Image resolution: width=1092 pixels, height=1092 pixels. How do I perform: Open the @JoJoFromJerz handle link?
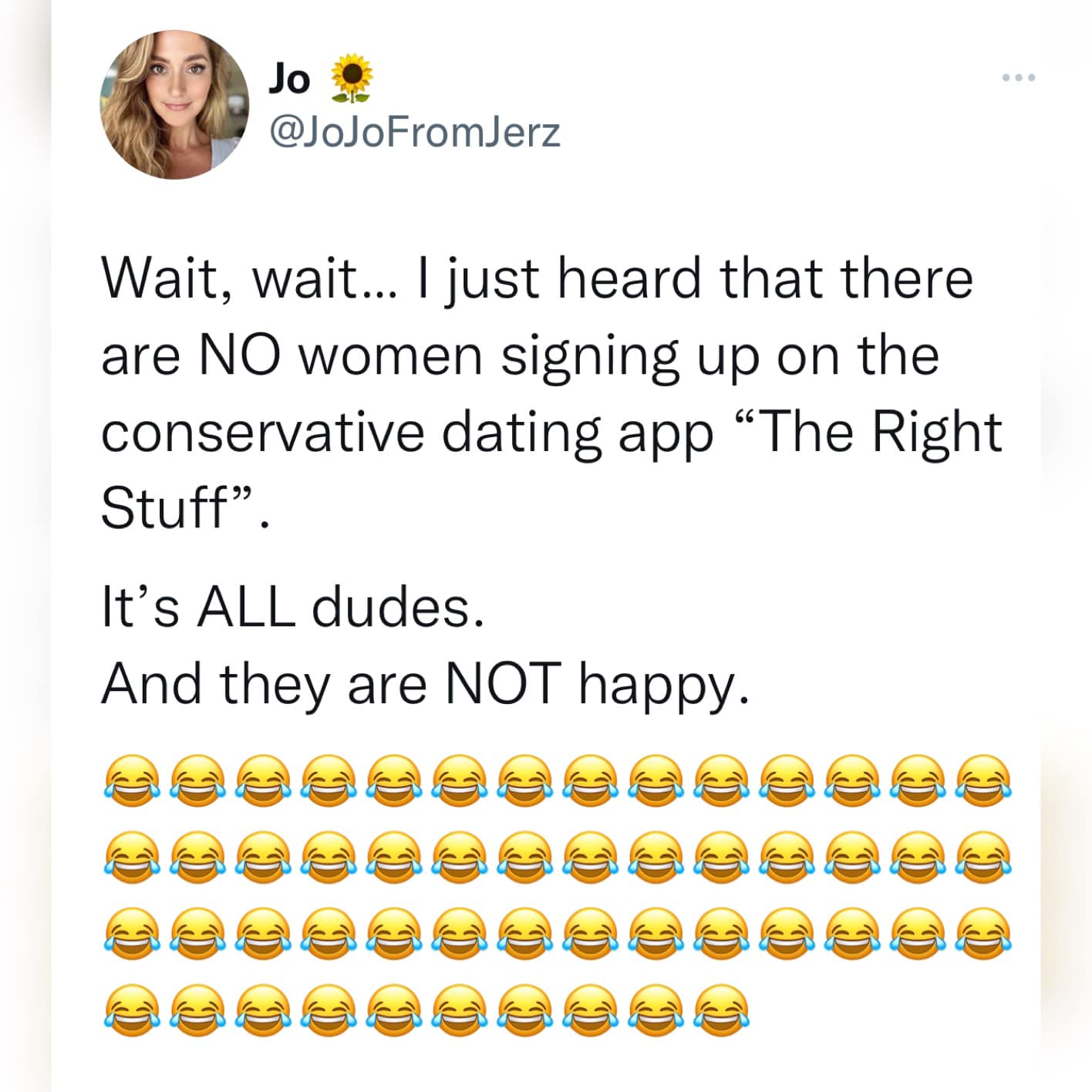coord(414,132)
